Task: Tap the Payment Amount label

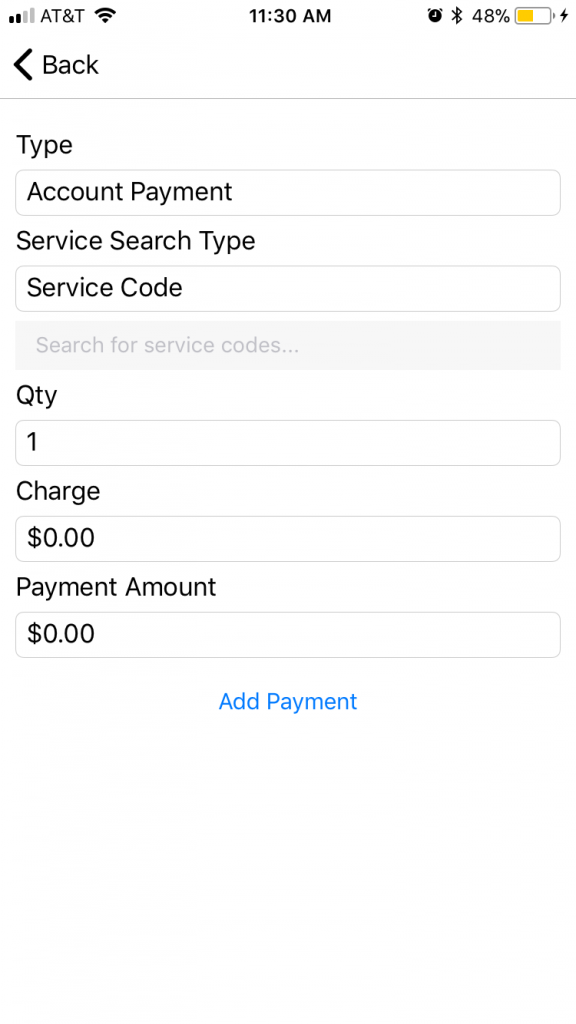Action: 116,587
